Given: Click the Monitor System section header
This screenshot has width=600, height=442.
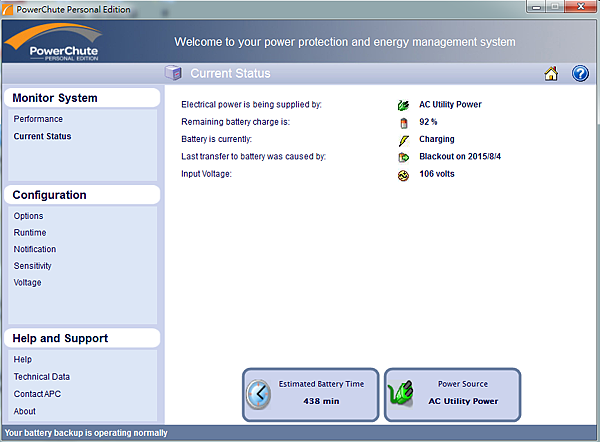Looking at the screenshot, I should (82, 98).
